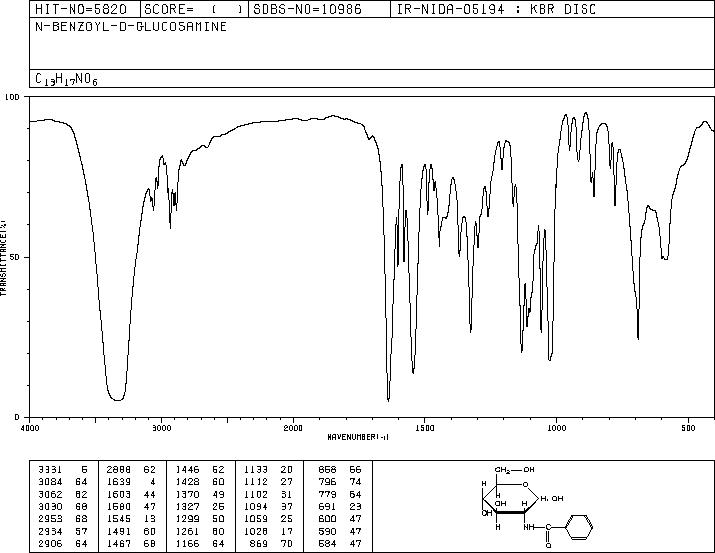The width and height of the screenshot is (715, 553).
Task: Click the 2000 wavenumber axis tick label
Action: coord(293,428)
